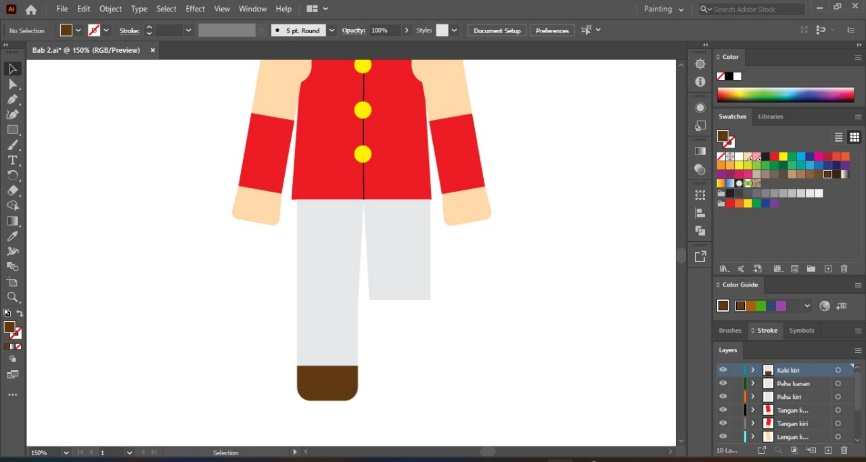Open the Effect menu
Screen dimensions: 866x462
tap(195, 9)
